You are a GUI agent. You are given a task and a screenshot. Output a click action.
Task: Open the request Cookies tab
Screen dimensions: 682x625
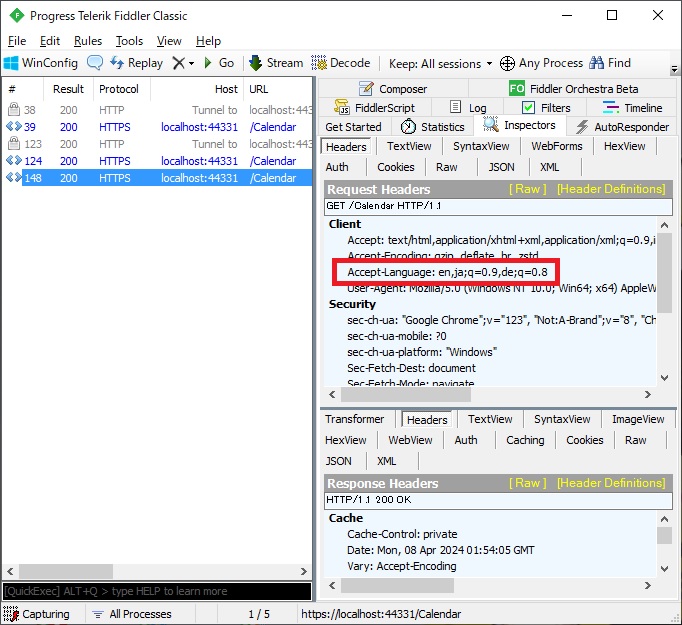pos(396,167)
